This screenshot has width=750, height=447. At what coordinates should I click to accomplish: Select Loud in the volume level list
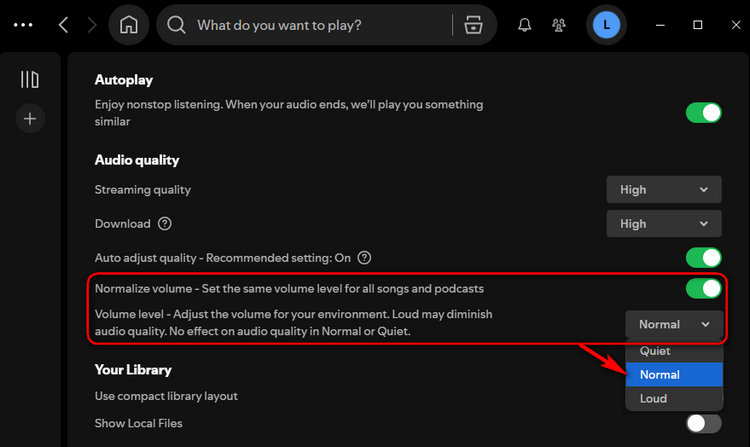pos(674,398)
